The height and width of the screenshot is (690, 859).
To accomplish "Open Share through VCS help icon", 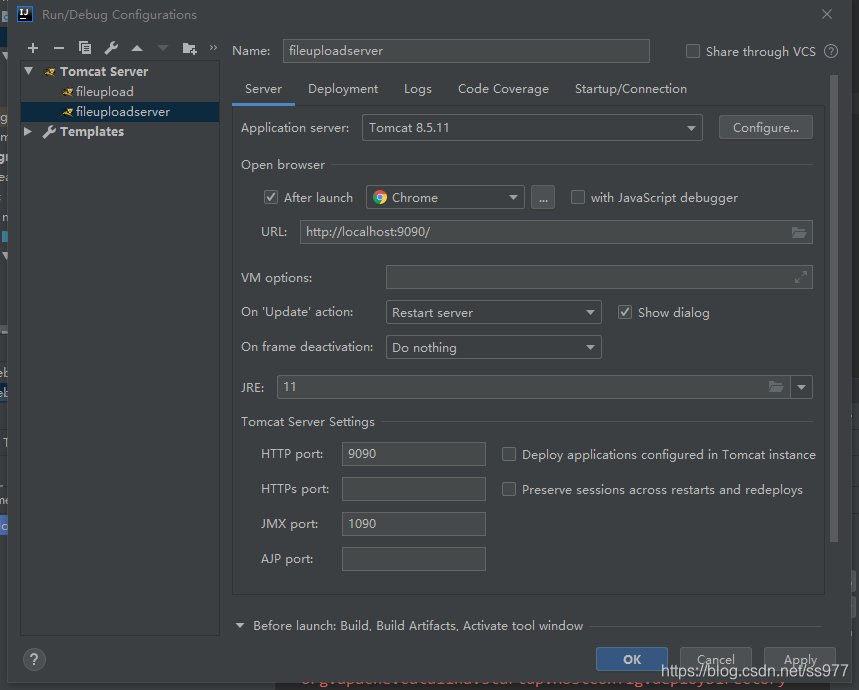I will 831,51.
